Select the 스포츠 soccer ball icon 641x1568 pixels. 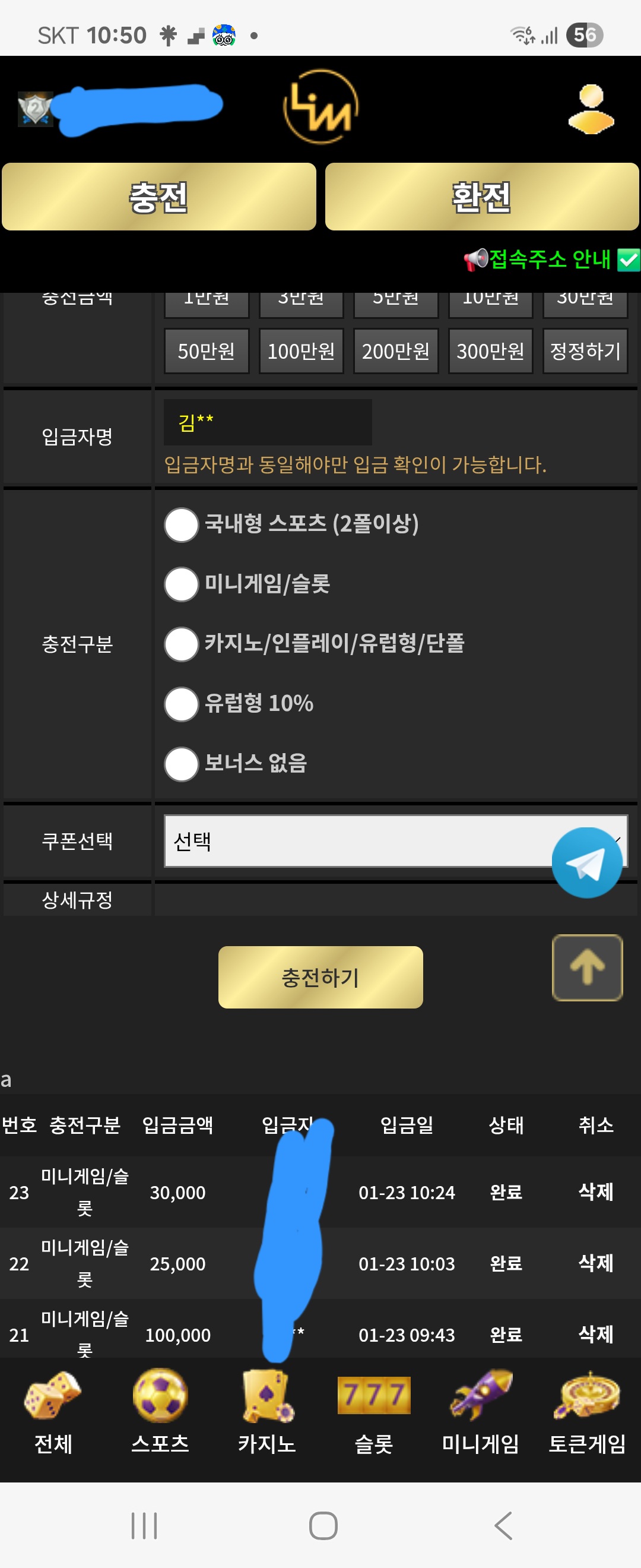click(159, 1396)
